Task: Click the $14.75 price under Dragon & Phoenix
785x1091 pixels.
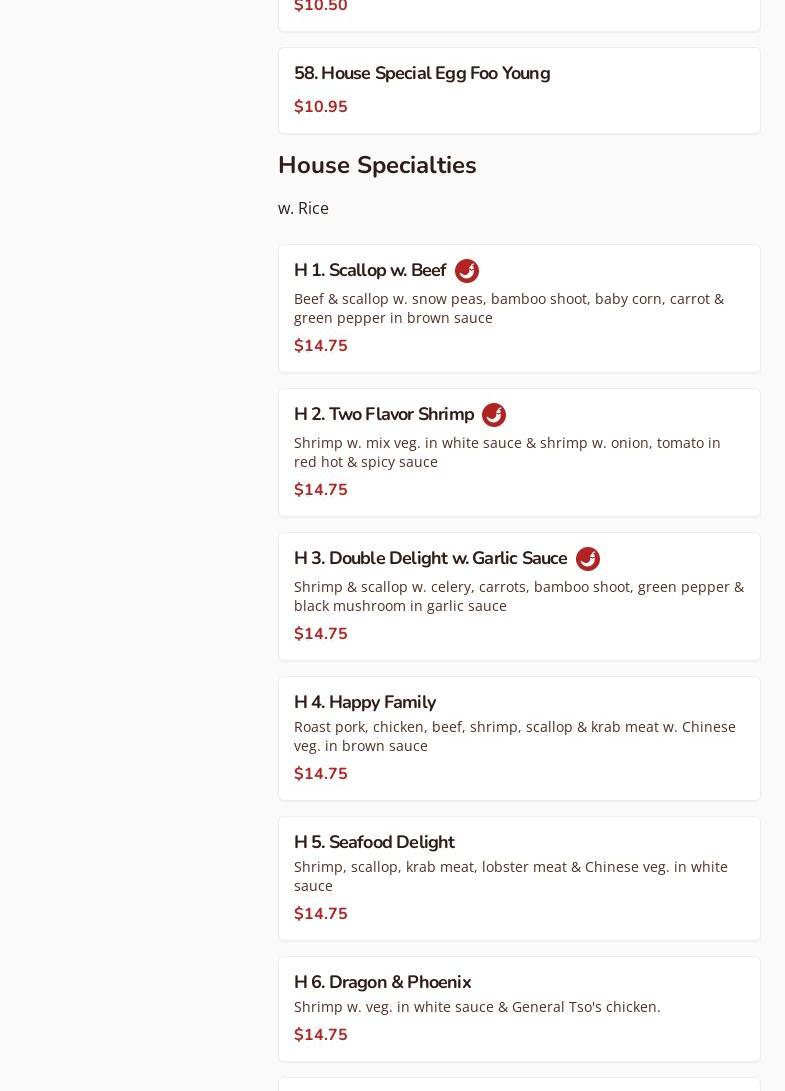Action: [x=321, y=1035]
